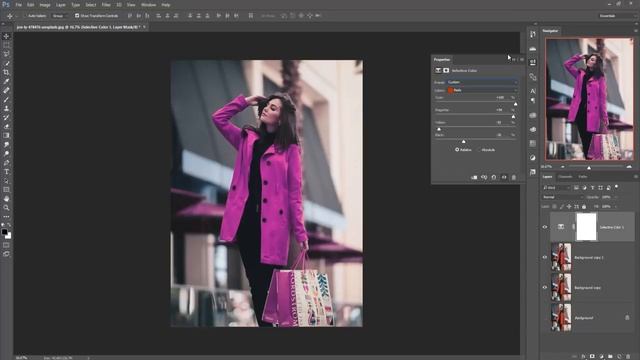This screenshot has height=360, width=640.
Task: Open the File menu
Action: (x=19, y=5)
